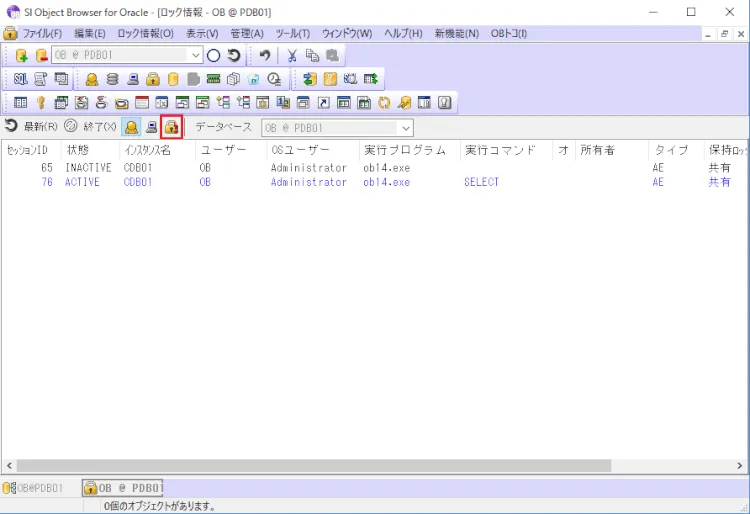Restore the inner MDI child window

724,34
